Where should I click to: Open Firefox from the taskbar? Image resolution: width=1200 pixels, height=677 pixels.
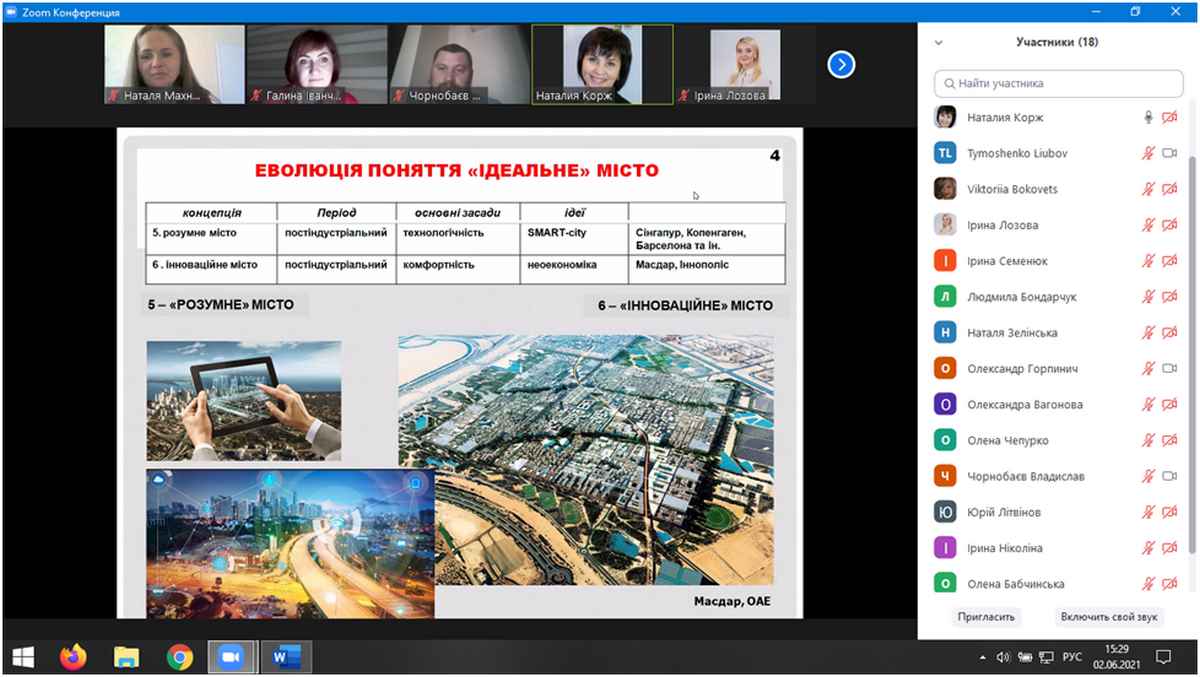click(x=73, y=657)
